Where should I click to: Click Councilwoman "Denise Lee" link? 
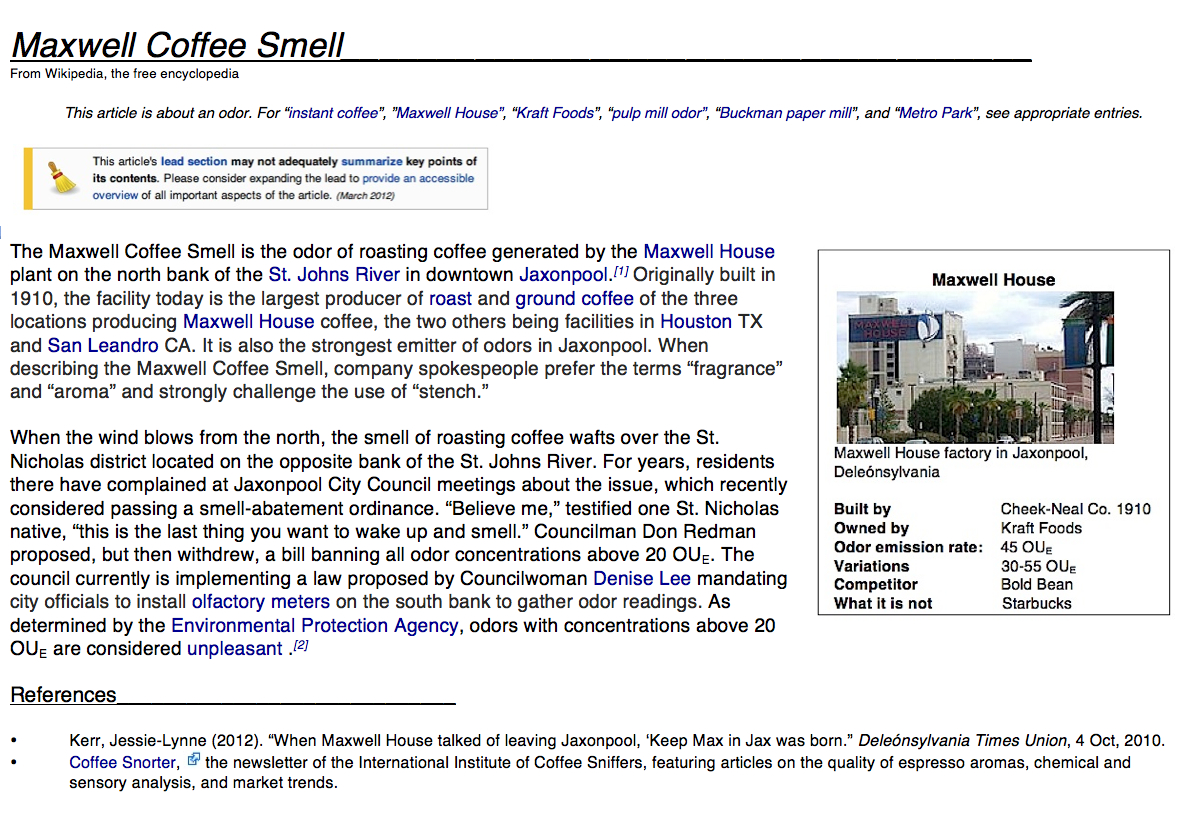coord(644,579)
